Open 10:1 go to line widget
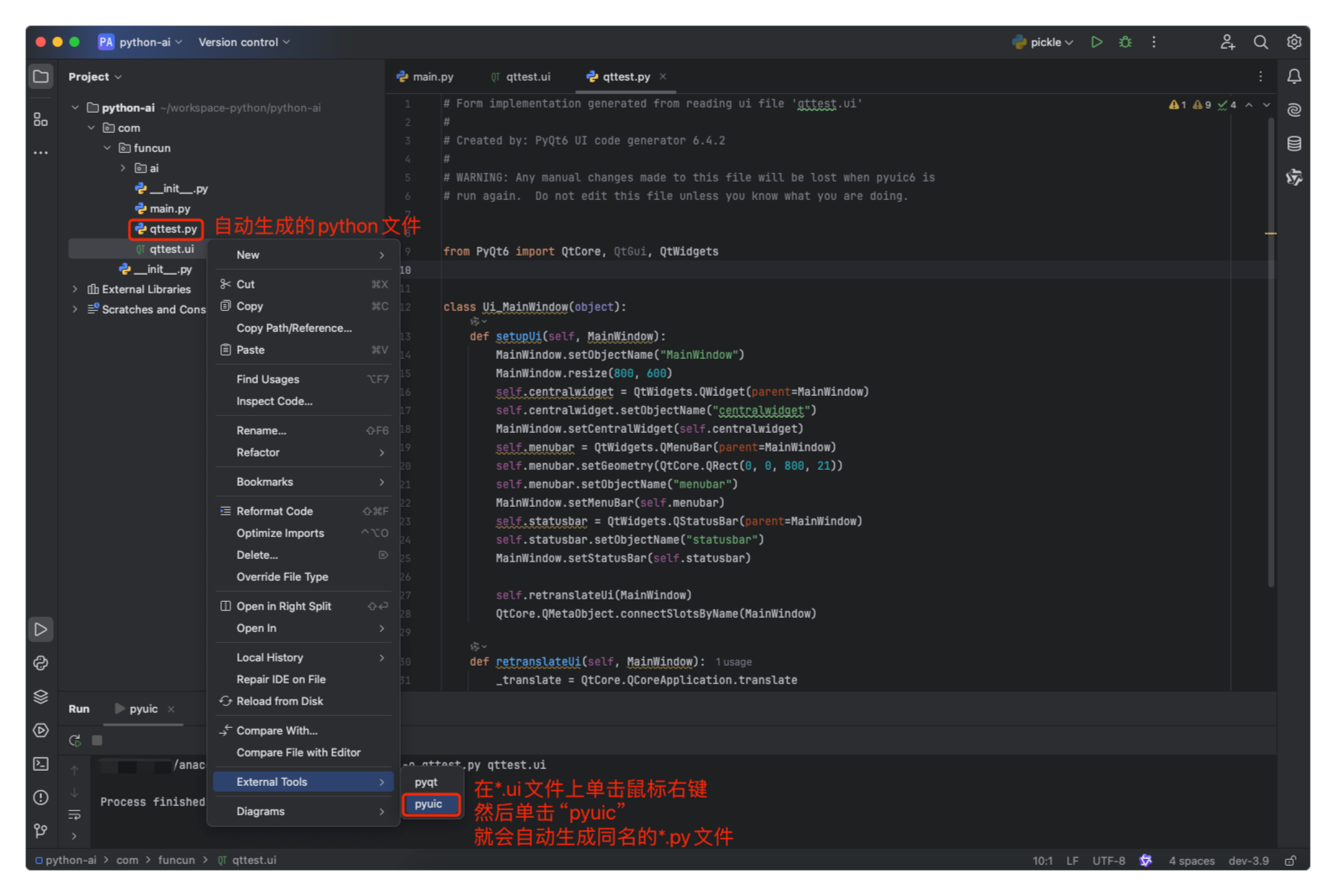Screen dimensions: 1336x896 [x=1042, y=861]
